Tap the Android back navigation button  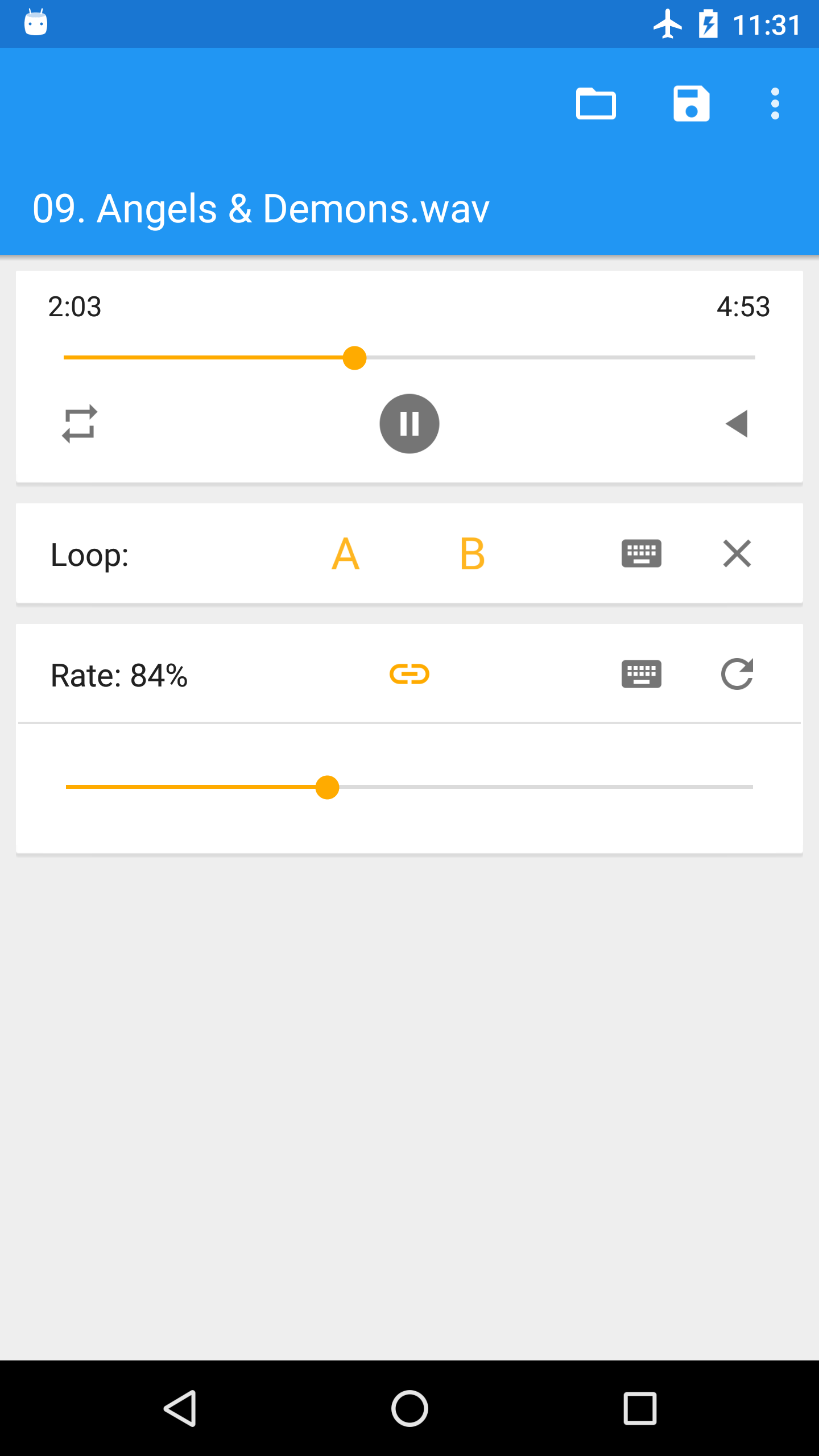click(x=180, y=1408)
